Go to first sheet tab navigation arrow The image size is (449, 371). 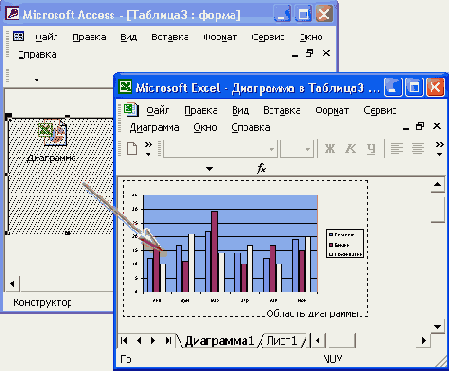(124, 340)
